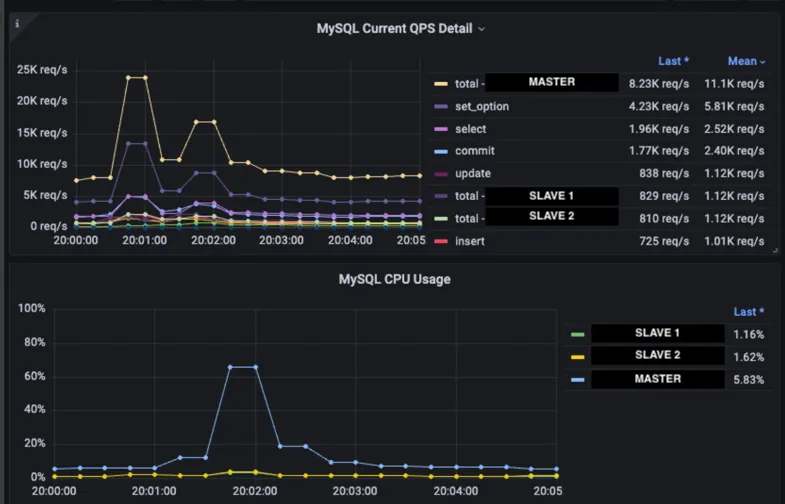This screenshot has width=785, height=504.
Task: Grab the resize handle at the QPS panel corner
Action: click(775, 250)
